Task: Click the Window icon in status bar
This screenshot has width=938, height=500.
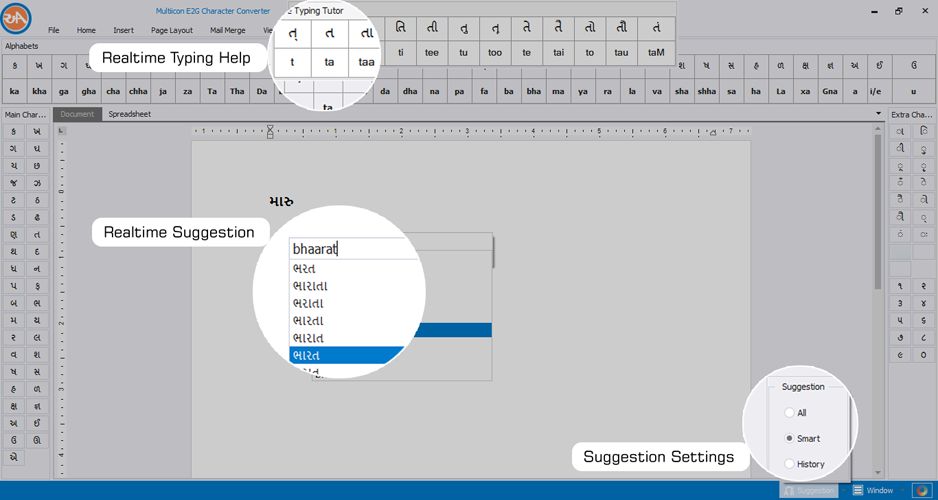Action: [x=858, y=490]
